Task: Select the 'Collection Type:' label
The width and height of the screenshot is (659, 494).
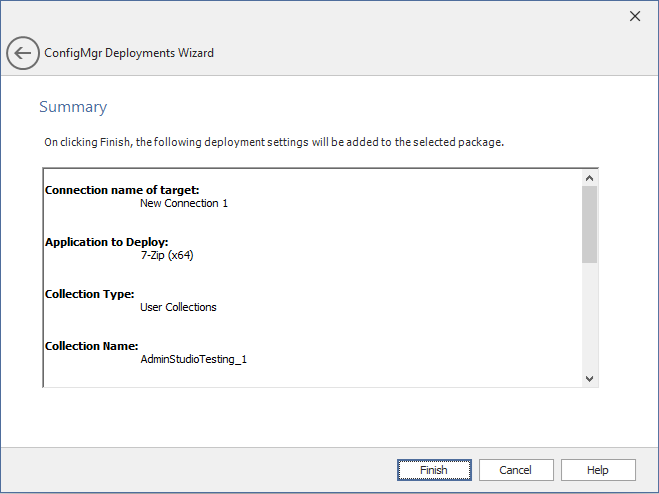Action: (x=90, y=294)
